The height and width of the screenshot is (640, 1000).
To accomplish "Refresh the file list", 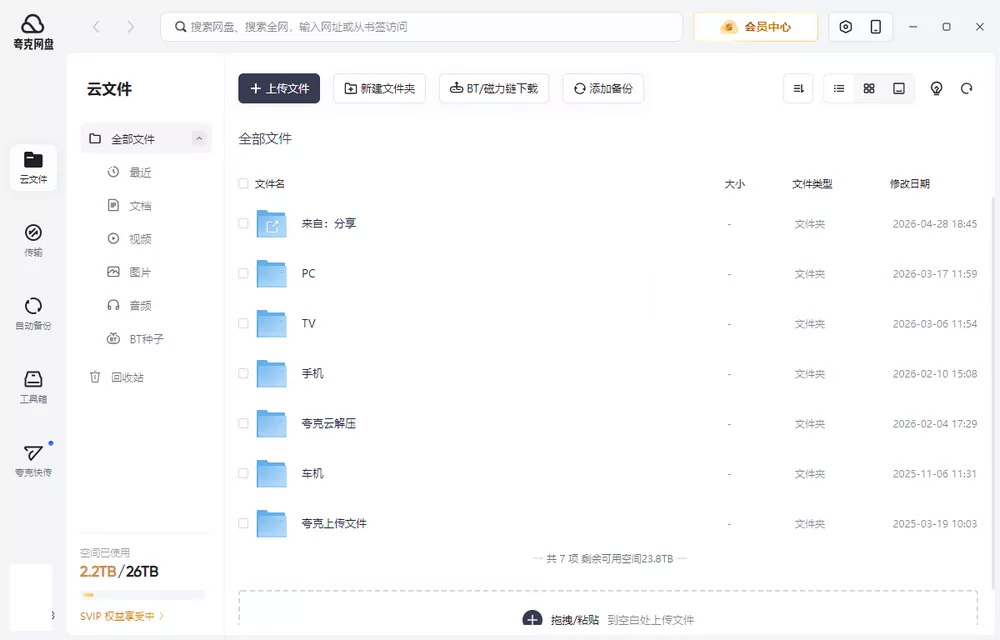I will click(967, 89).
